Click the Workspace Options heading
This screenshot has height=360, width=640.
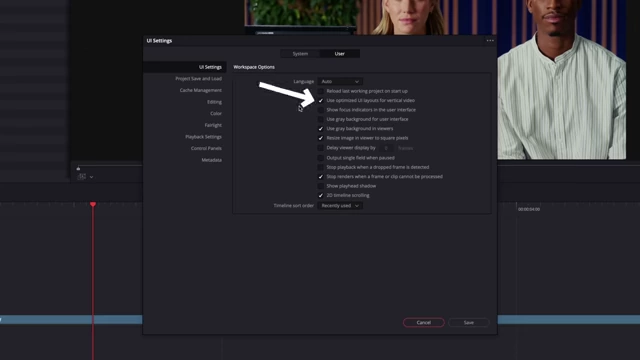coord(254,67)
